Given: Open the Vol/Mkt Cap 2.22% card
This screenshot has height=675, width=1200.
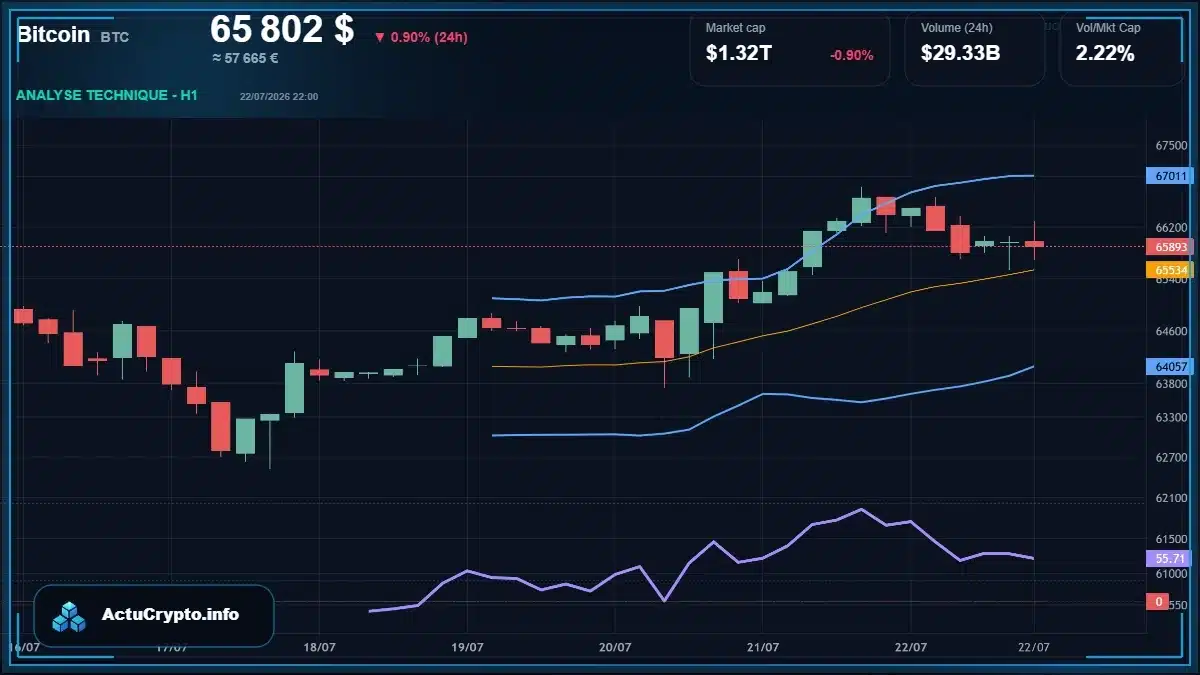Looking at the screenshot, I should click(x=1121, y=48).
